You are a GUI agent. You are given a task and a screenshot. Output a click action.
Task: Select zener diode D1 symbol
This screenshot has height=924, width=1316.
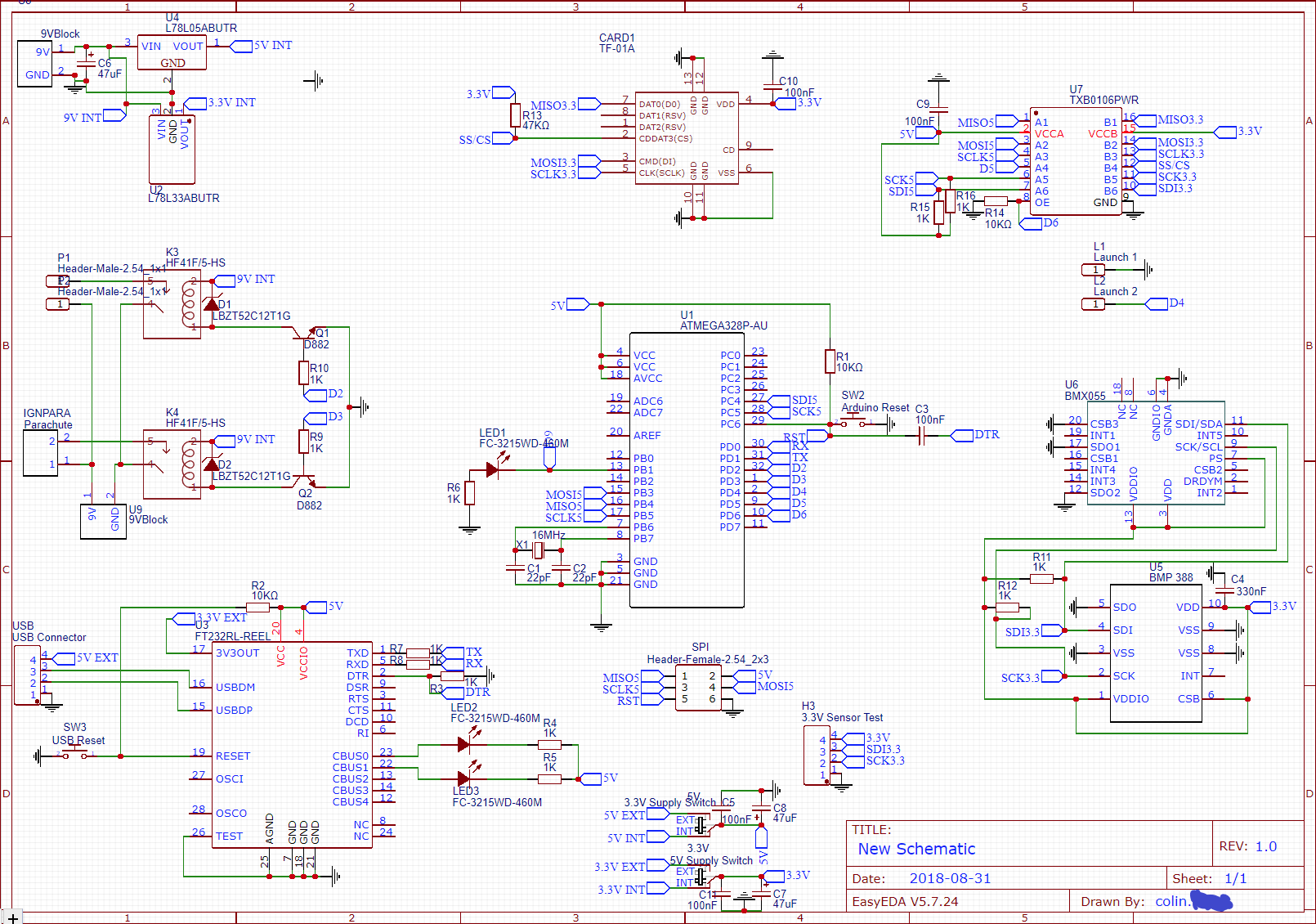click(x=212, y=303)
